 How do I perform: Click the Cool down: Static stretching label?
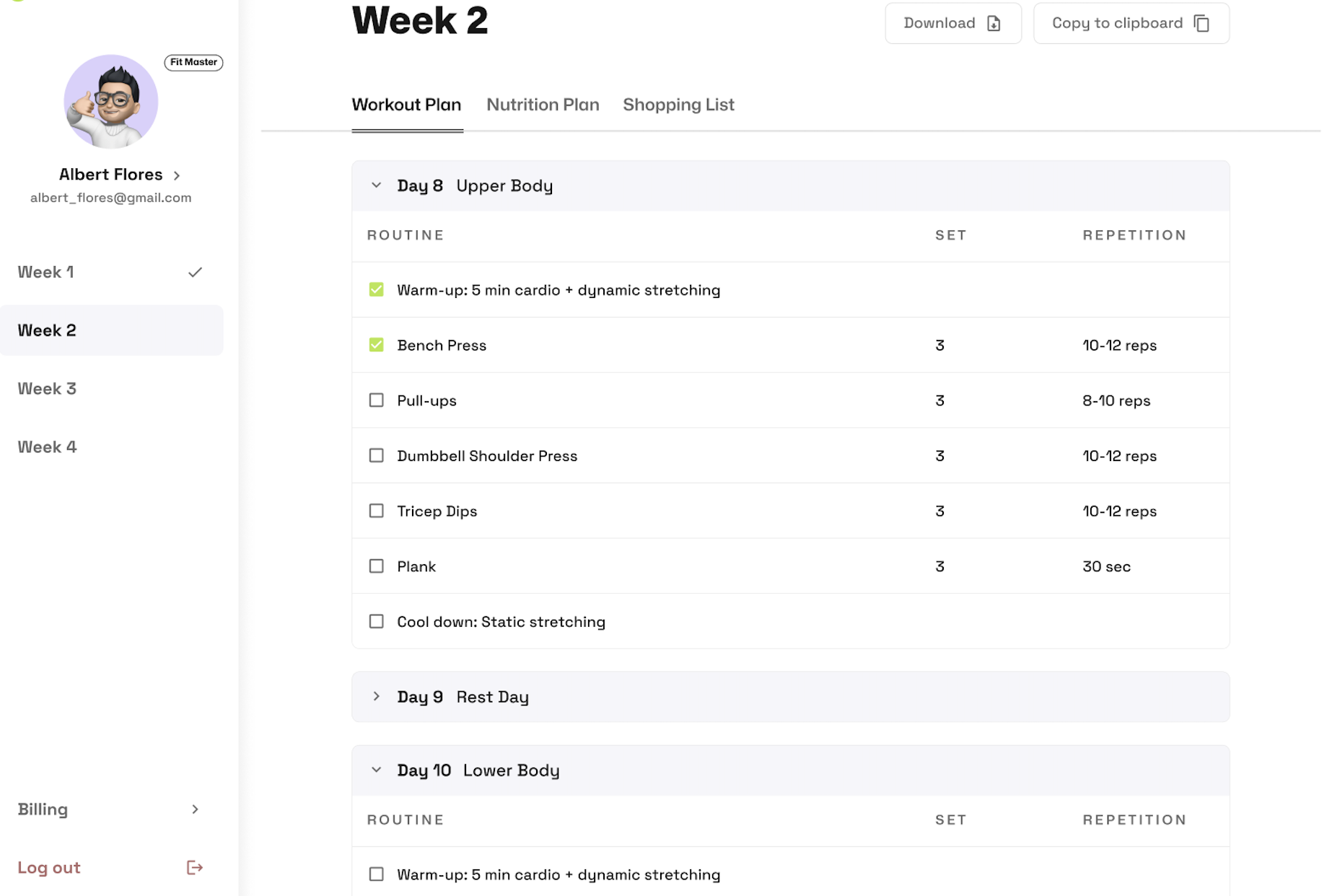pyautogui.click(x=501, y=622)
